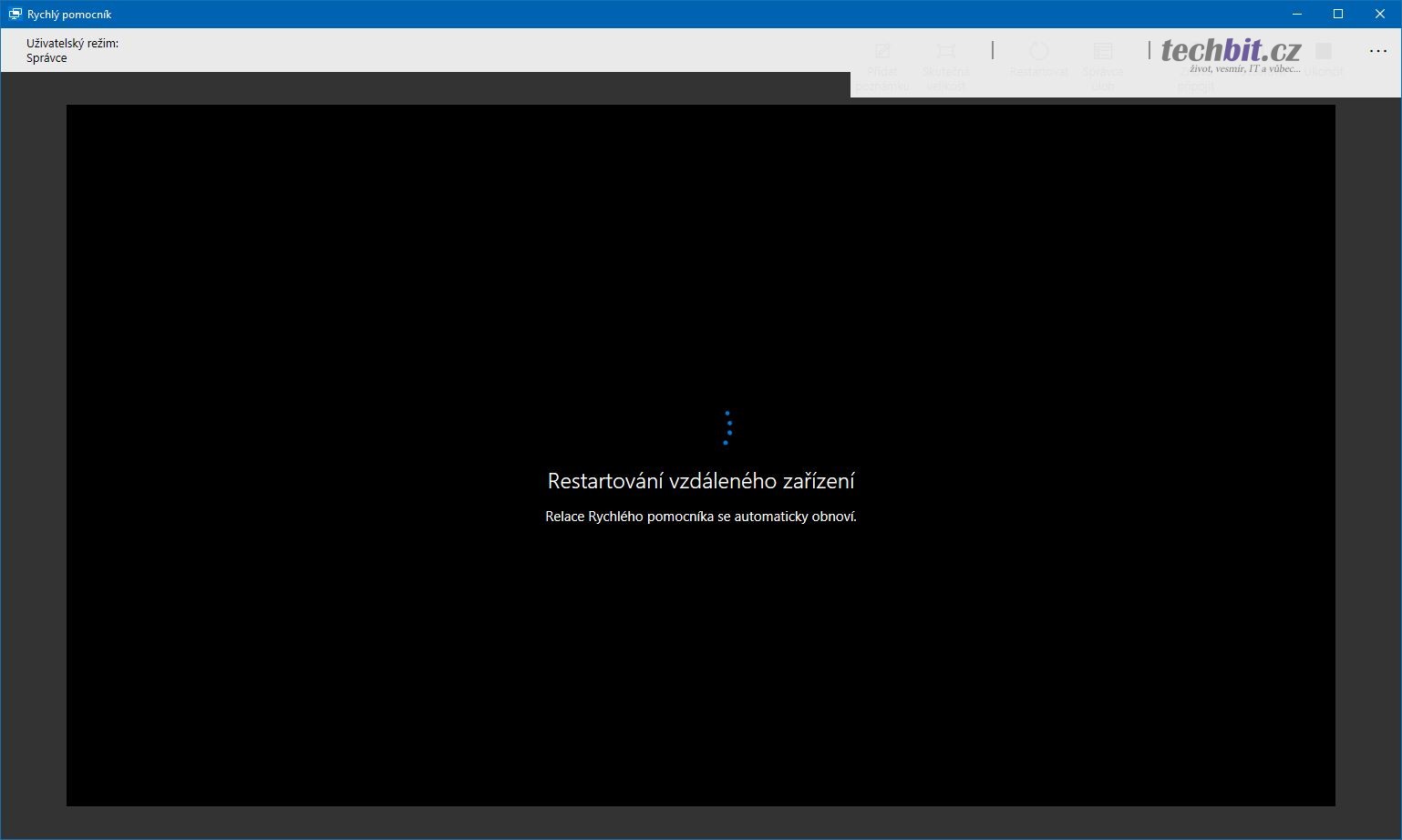Image resolution: width=1402 pixels, height=840 pixels.
Task: Click the techbit.cz logo
Action: coord(1230,49)
